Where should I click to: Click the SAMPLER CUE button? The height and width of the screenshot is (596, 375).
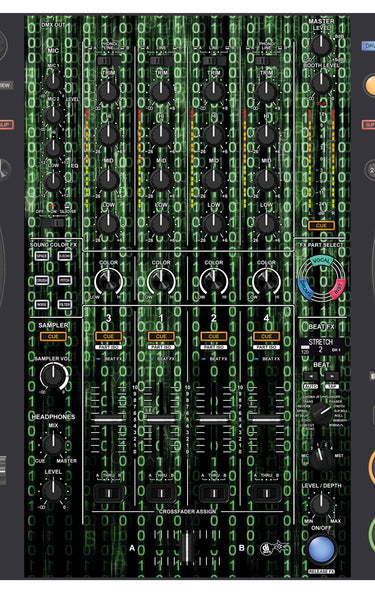53,336
